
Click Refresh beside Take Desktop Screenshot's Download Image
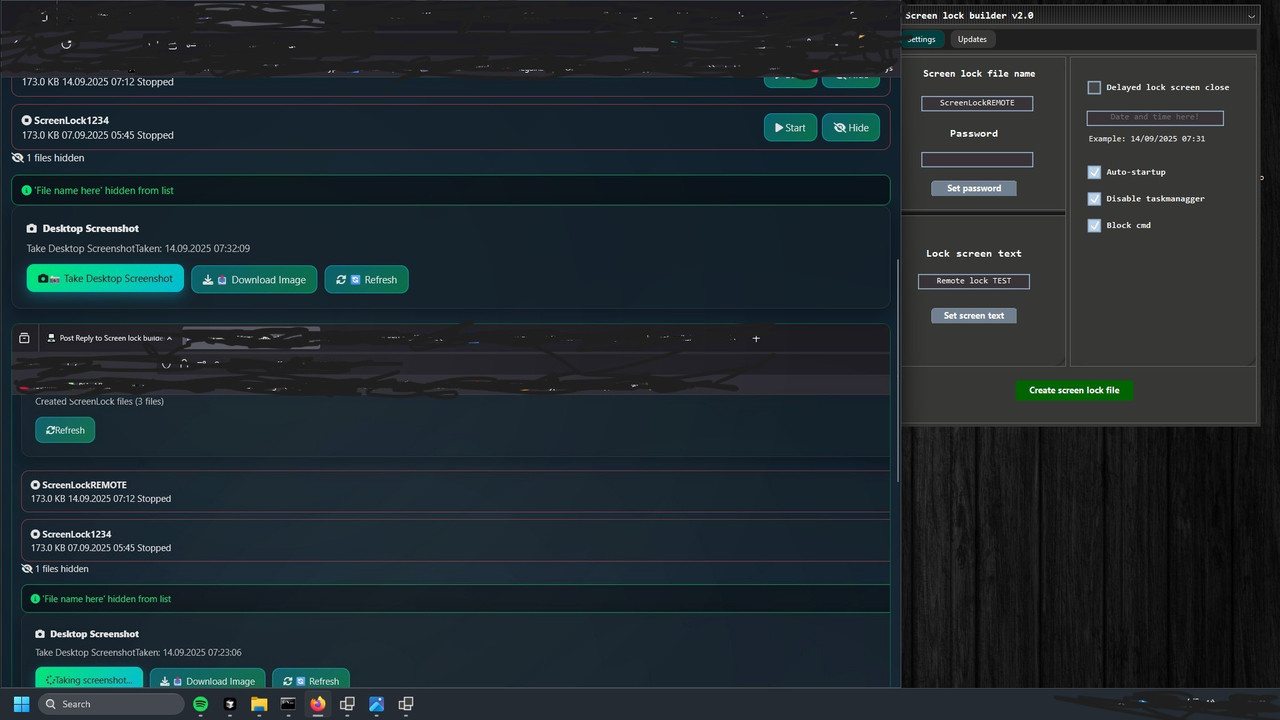click(x=367, y=280)
